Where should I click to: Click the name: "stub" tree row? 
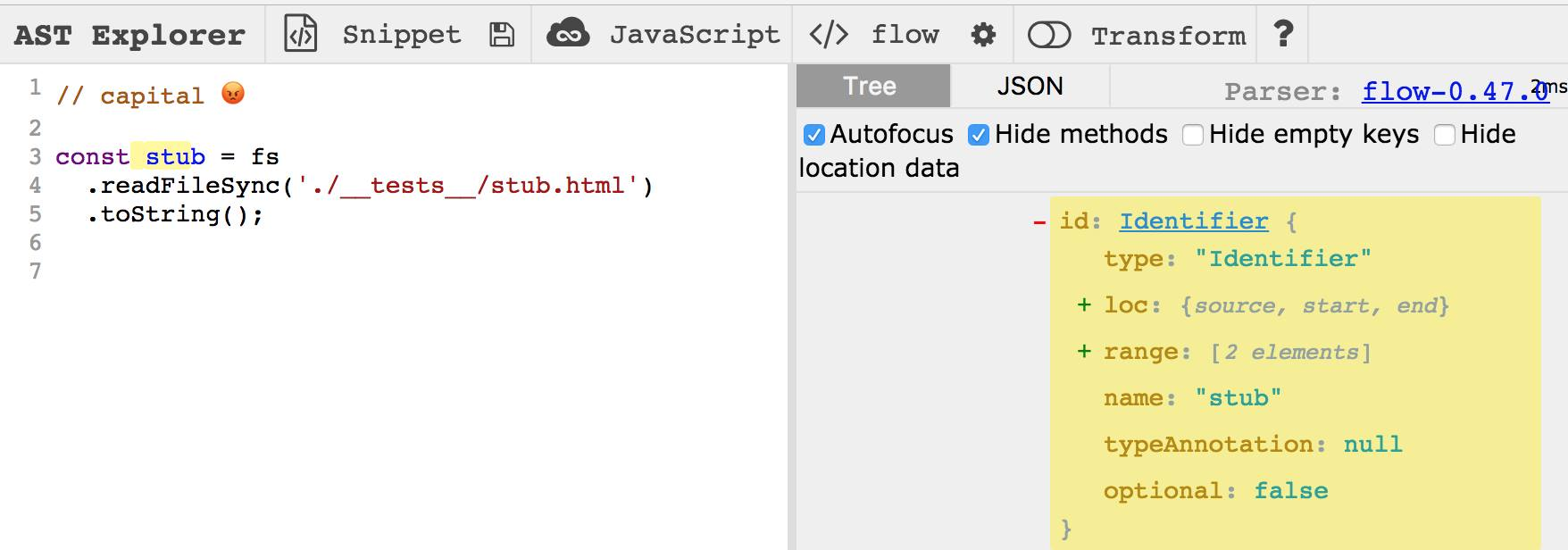point(1192,397)
